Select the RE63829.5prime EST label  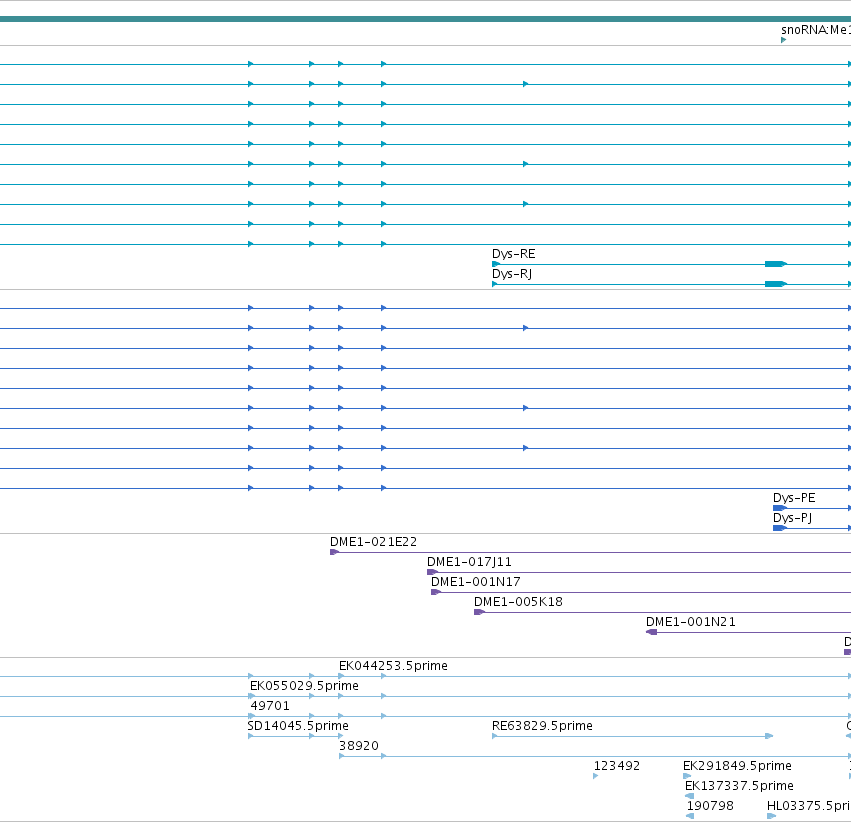tap(542, 727)
